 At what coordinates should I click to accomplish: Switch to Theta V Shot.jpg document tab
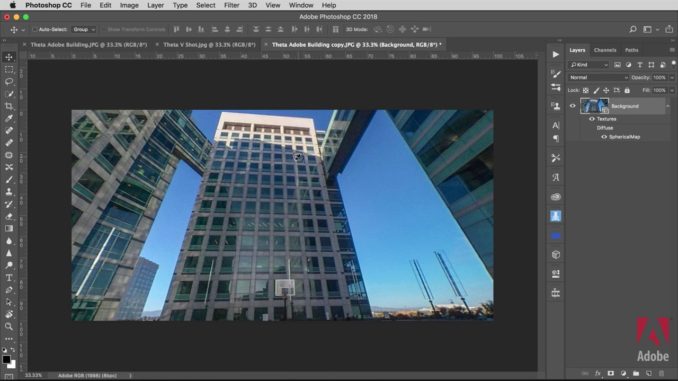point(209,45)
